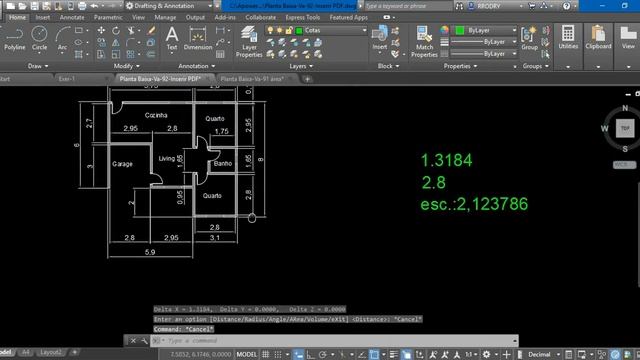Expand the Modify panel
The width and height of the screenshot is (640, 360).
[126, 66]
